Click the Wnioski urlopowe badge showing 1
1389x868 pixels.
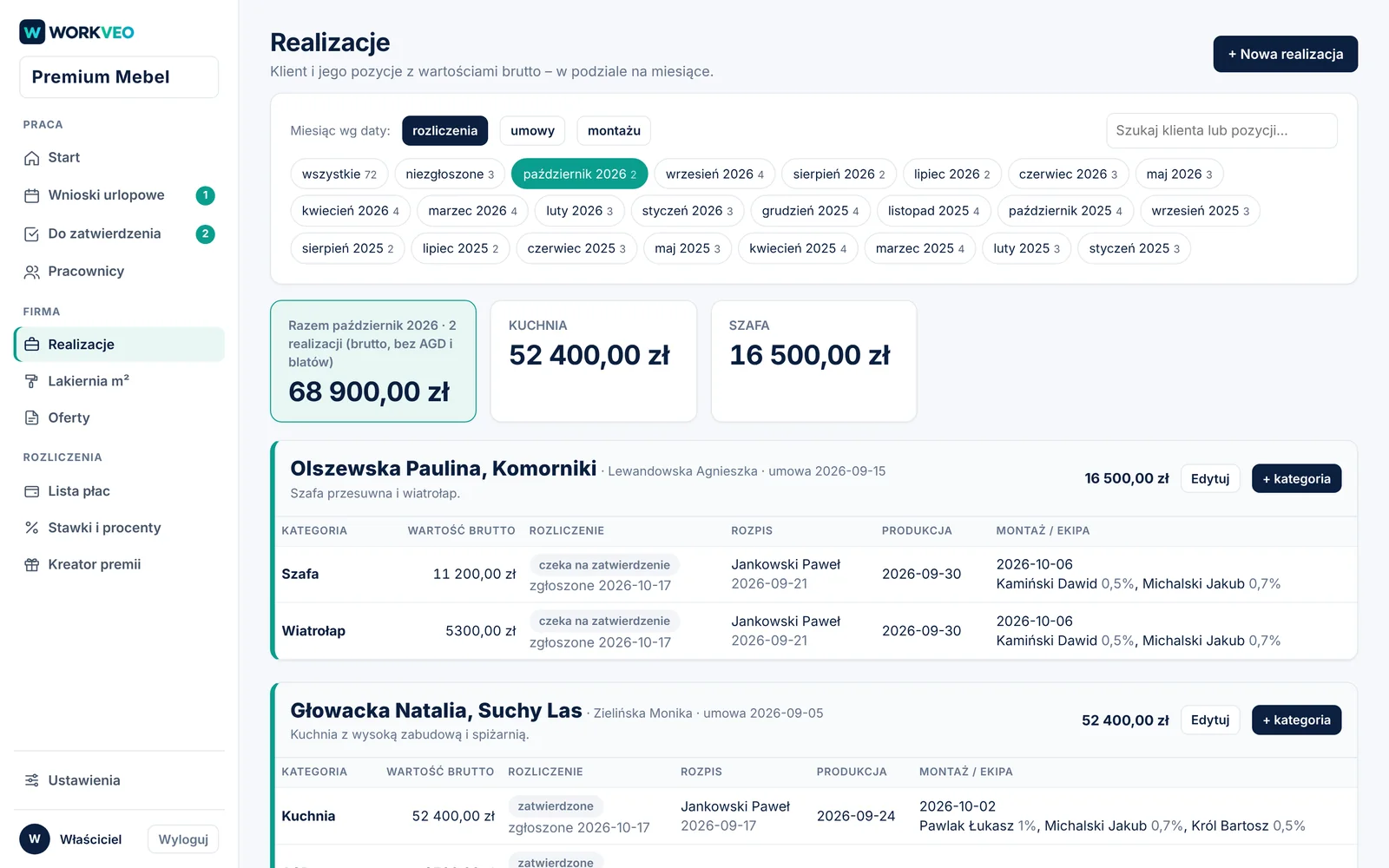(206, 195)
